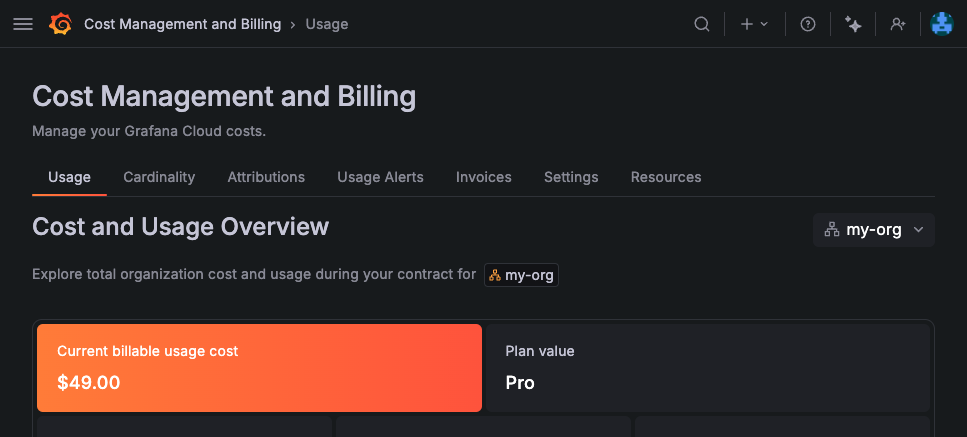The width and height of the screenshot is (967, 437).
Task: Click the my-org badge in description
Action: pyautogui.click(x=521, y=275)
